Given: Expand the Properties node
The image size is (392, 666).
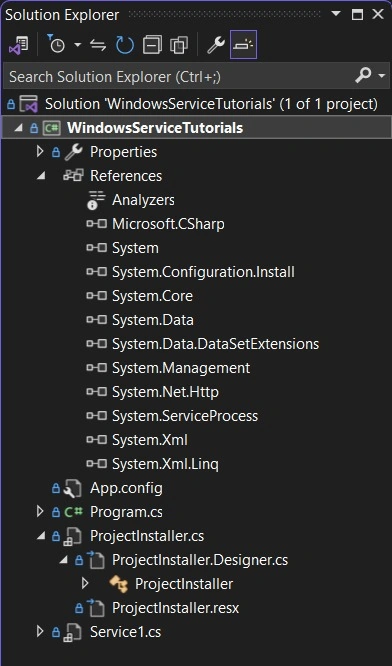Looking at the screenshot, I should tap(40, 152).
